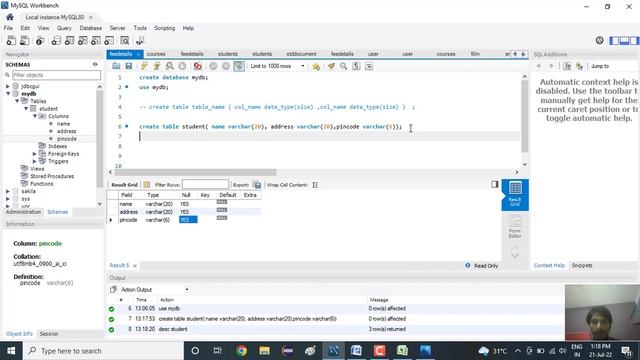Viewport: 640px width, 360px height.
Task: Open a script file using folder icon in editor
Action: [x=116, y=66]
